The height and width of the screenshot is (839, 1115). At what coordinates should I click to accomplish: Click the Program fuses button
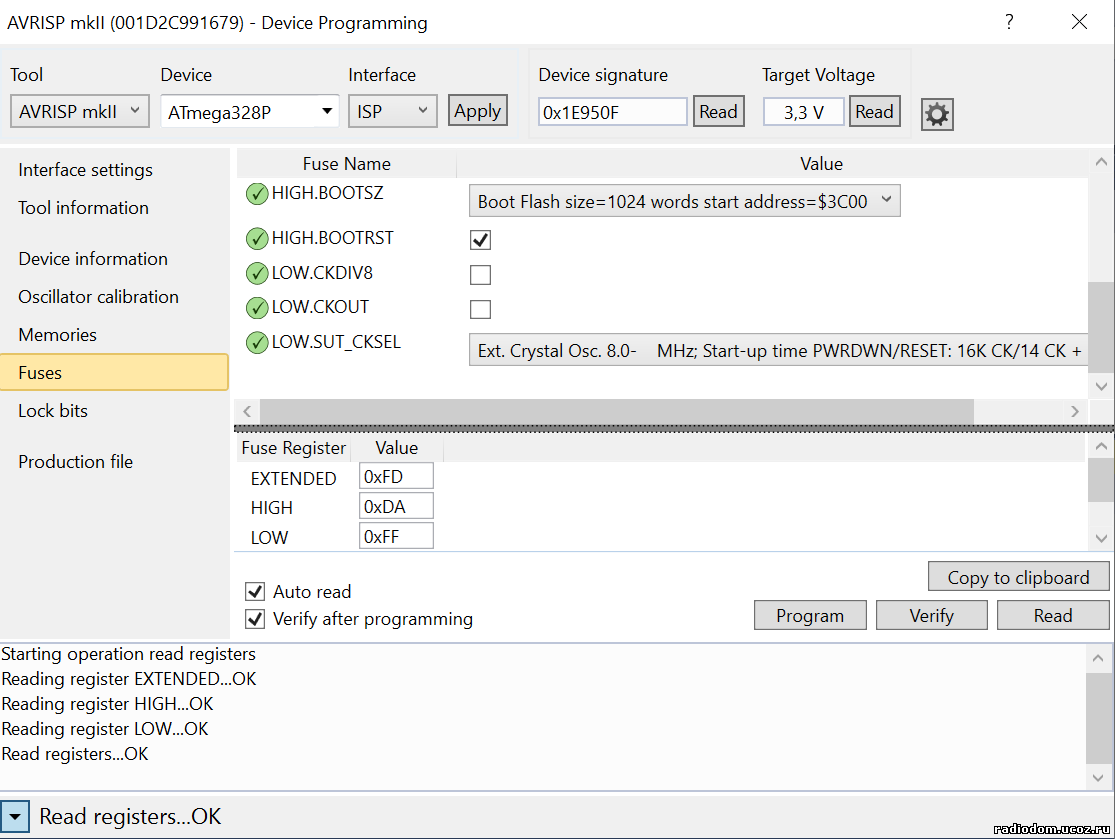click(810, 616)
